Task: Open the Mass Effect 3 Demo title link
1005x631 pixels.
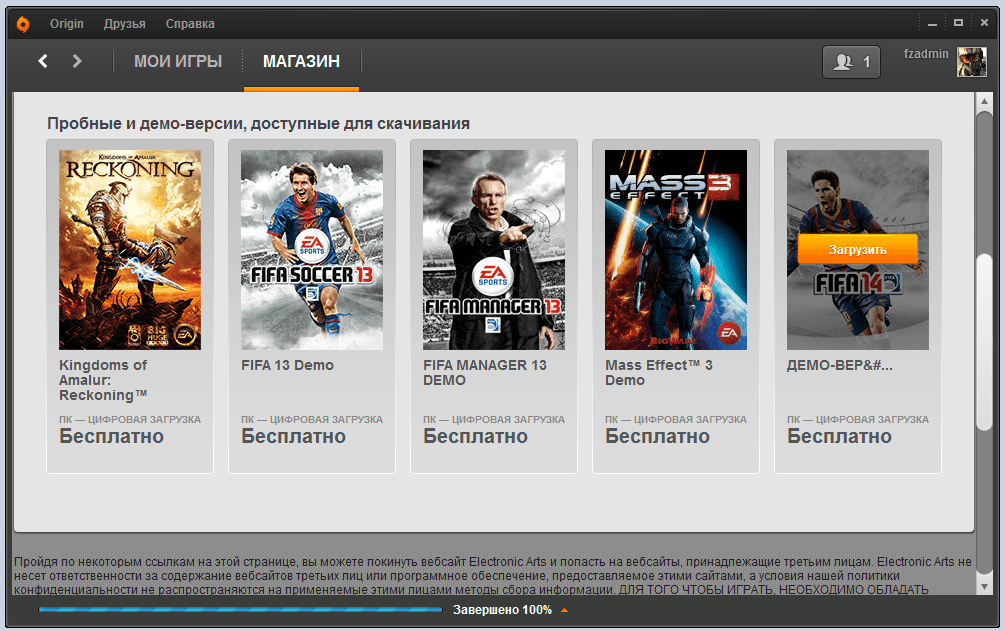Action: (x=659, y=373)
